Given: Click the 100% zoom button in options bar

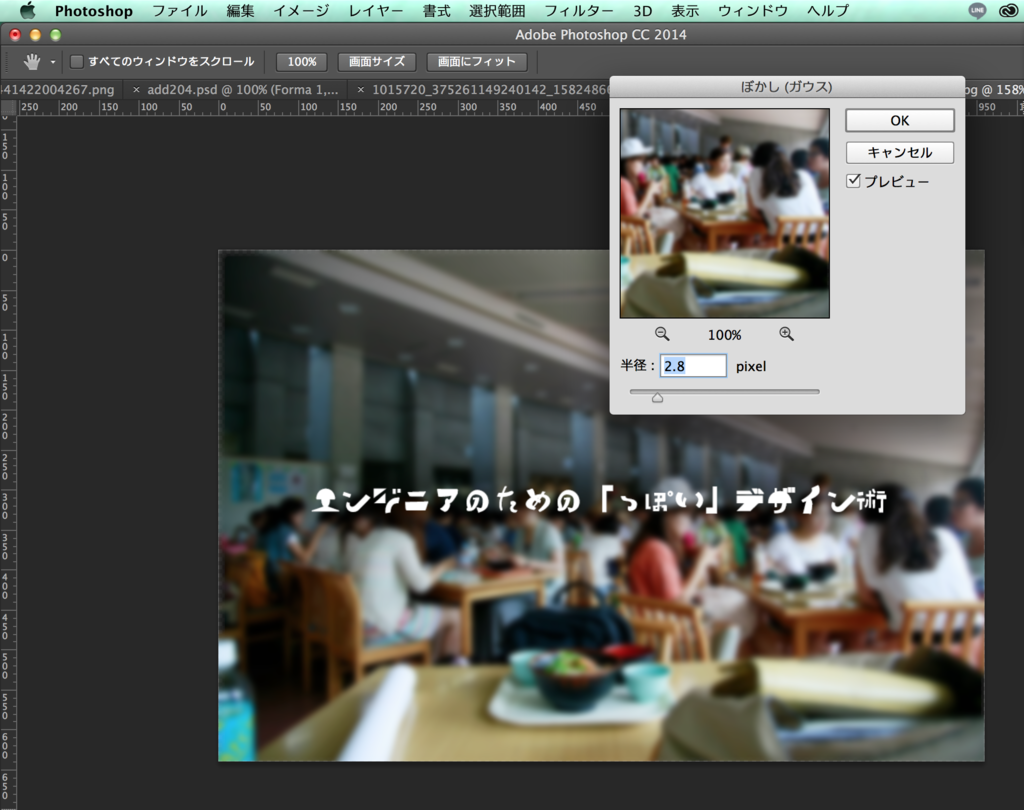Looking at the screenshot, I should (x=302, y=62).
